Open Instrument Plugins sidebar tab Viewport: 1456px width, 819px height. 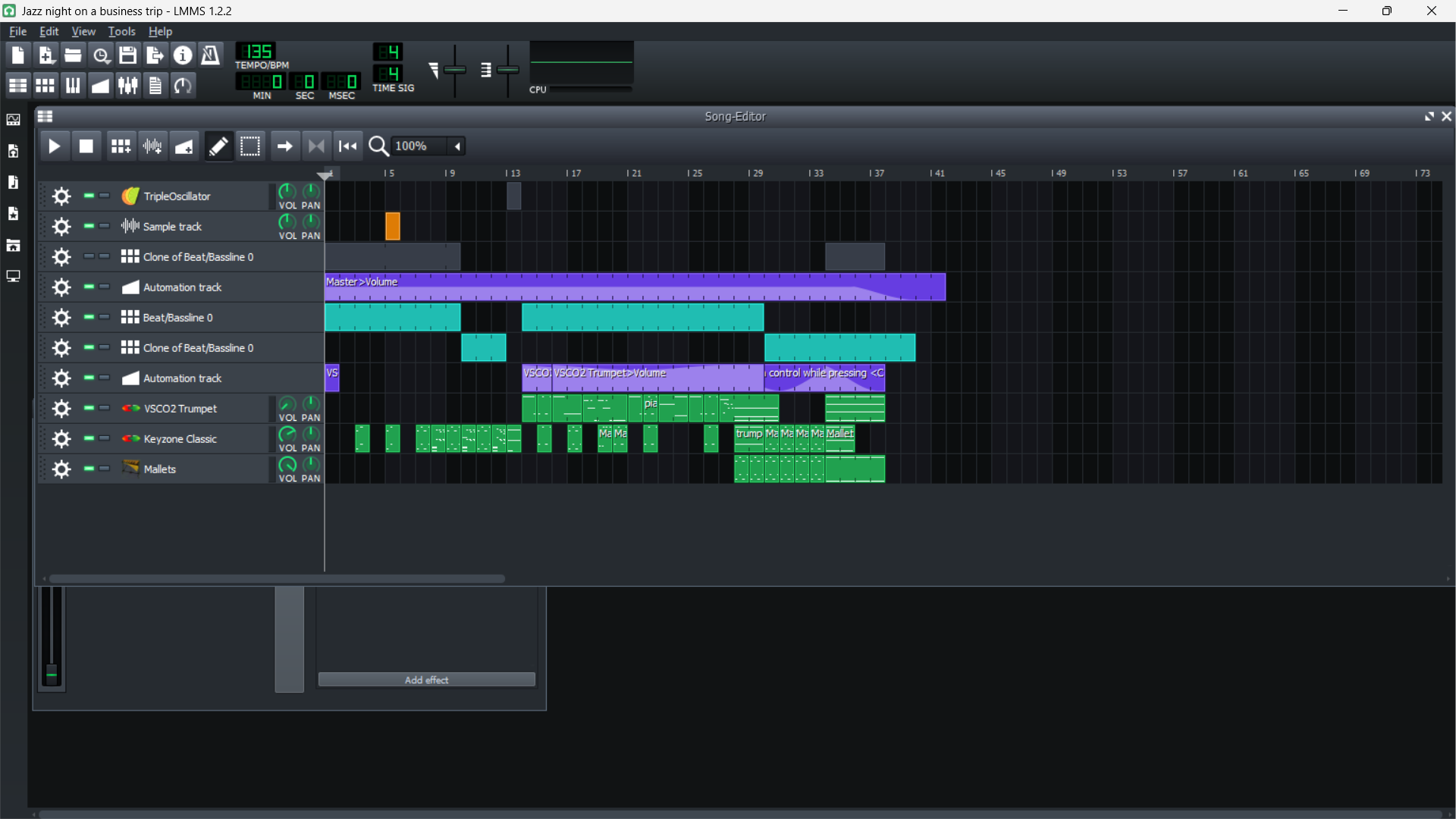(14, 120)
